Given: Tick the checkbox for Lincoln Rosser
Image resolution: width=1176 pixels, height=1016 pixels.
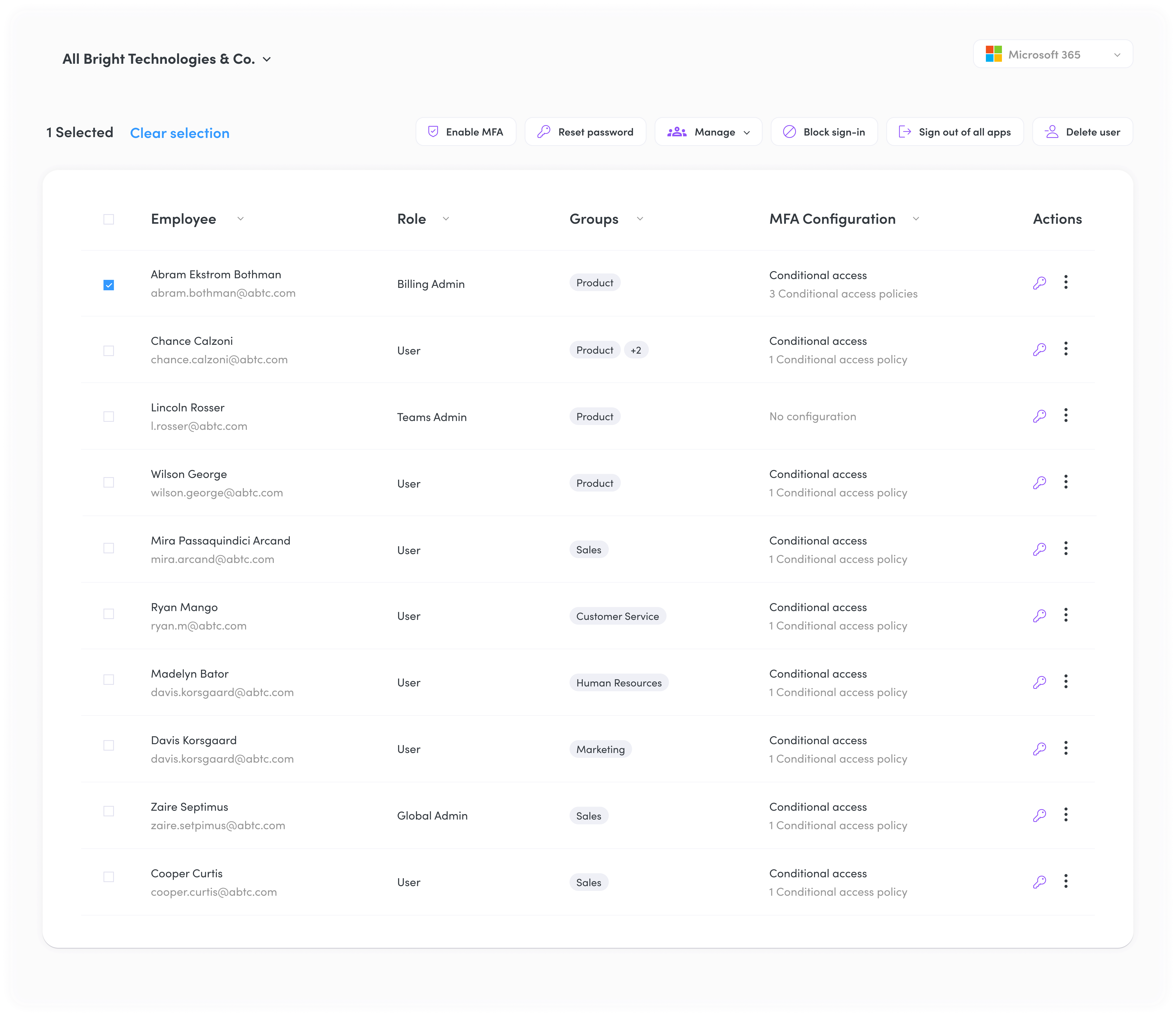Looking at the screenshot, I should (109, 416).
